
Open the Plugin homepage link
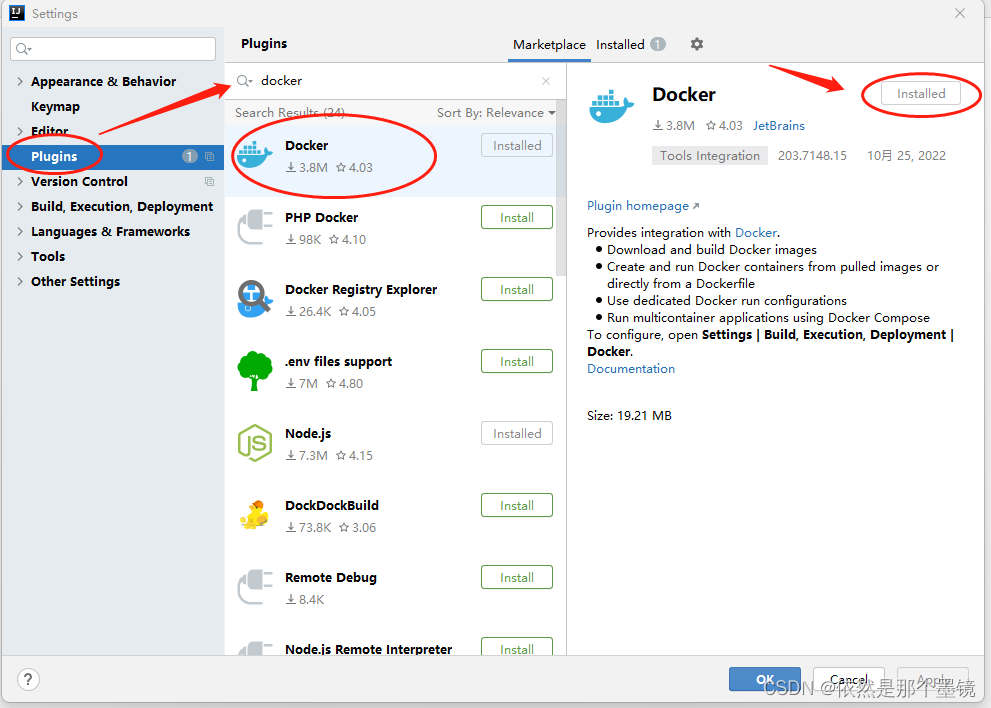[643, 206]
